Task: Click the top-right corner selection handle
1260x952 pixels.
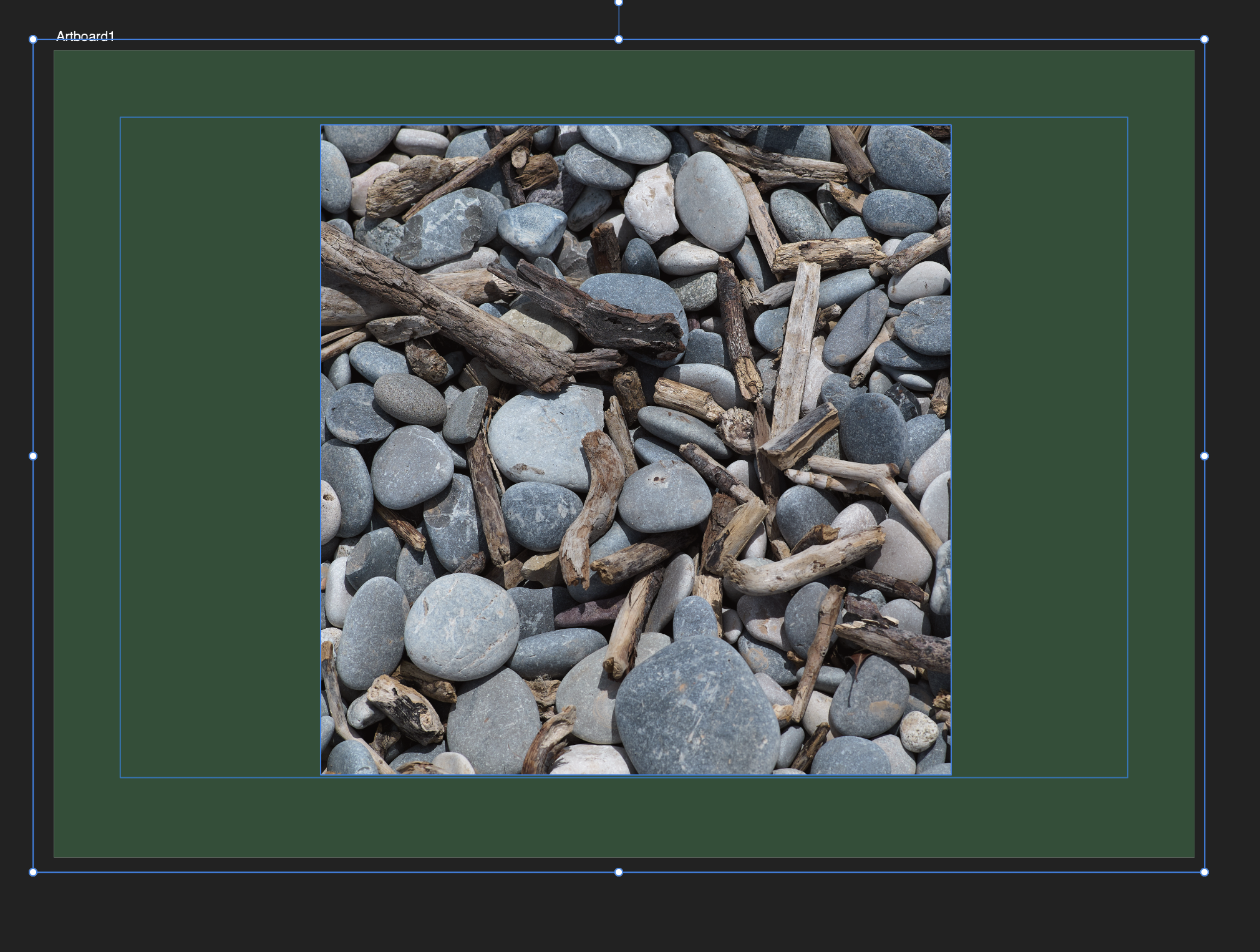Action: pos(1204,39)
